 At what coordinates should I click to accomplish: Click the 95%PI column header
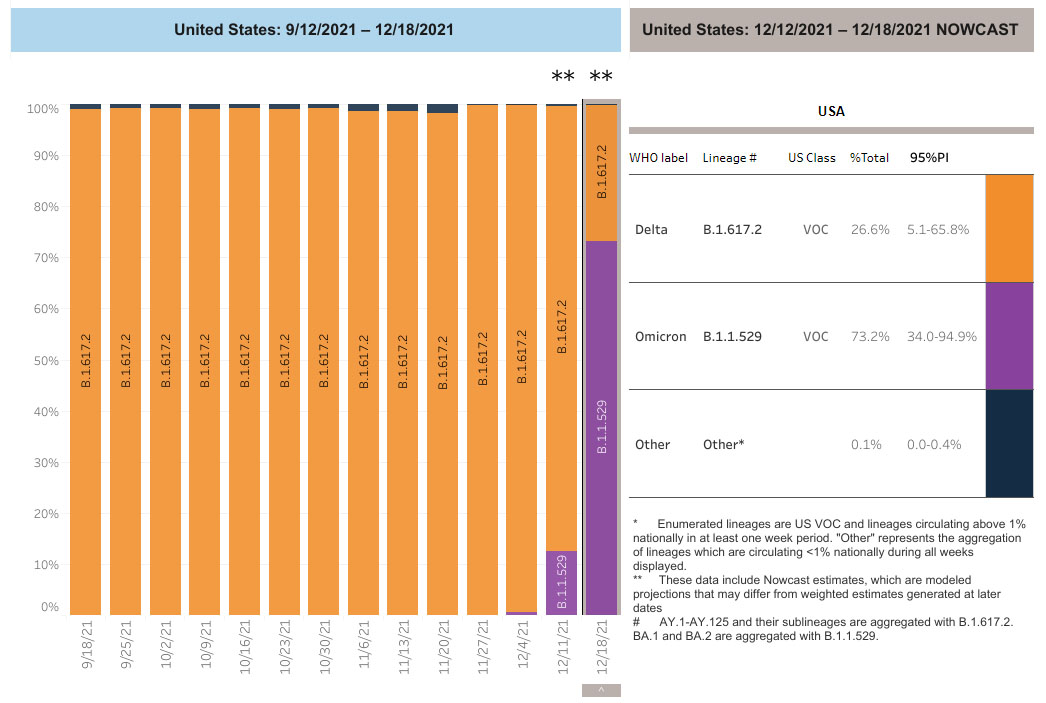pos(929,158)
